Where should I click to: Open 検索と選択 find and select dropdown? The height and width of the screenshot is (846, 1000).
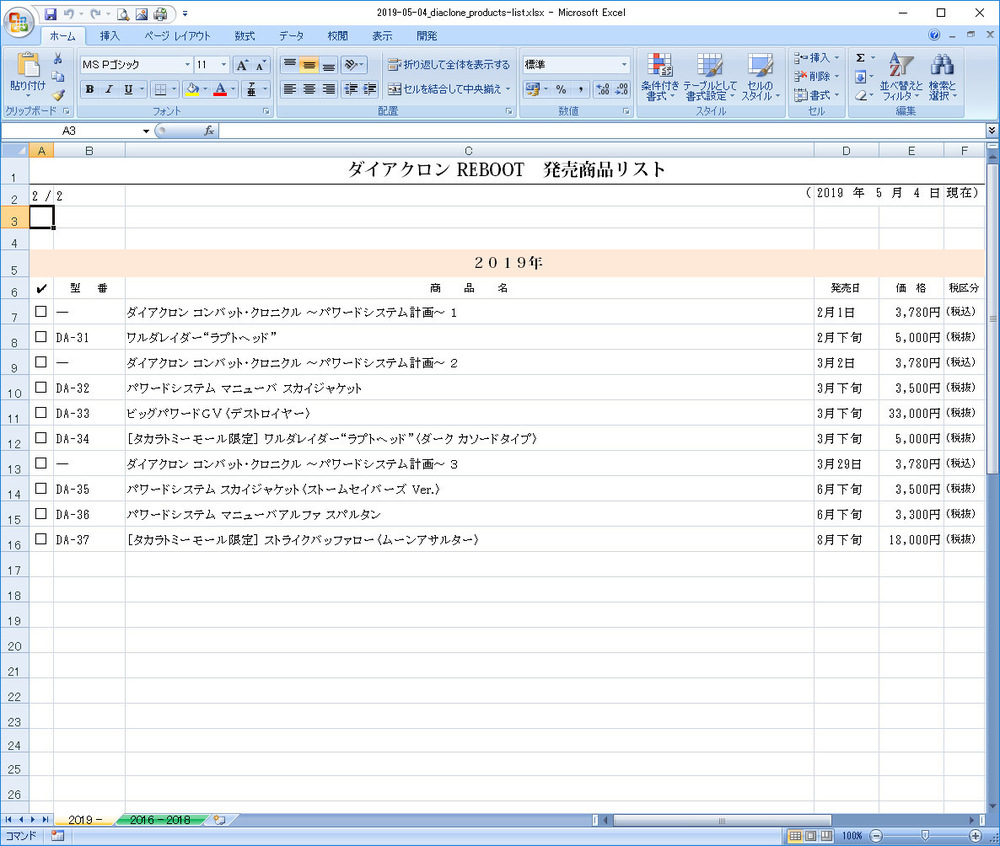pyautogui.click(x=942, y=77)
